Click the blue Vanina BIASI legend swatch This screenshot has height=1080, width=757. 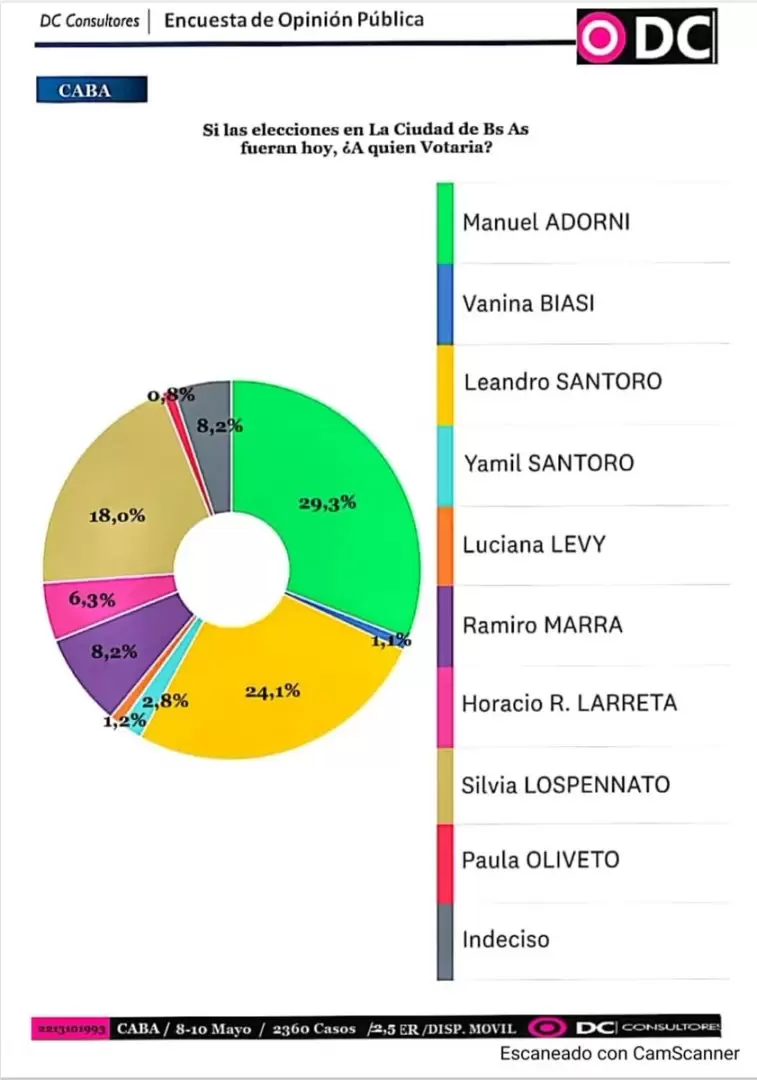click(446, 304)
